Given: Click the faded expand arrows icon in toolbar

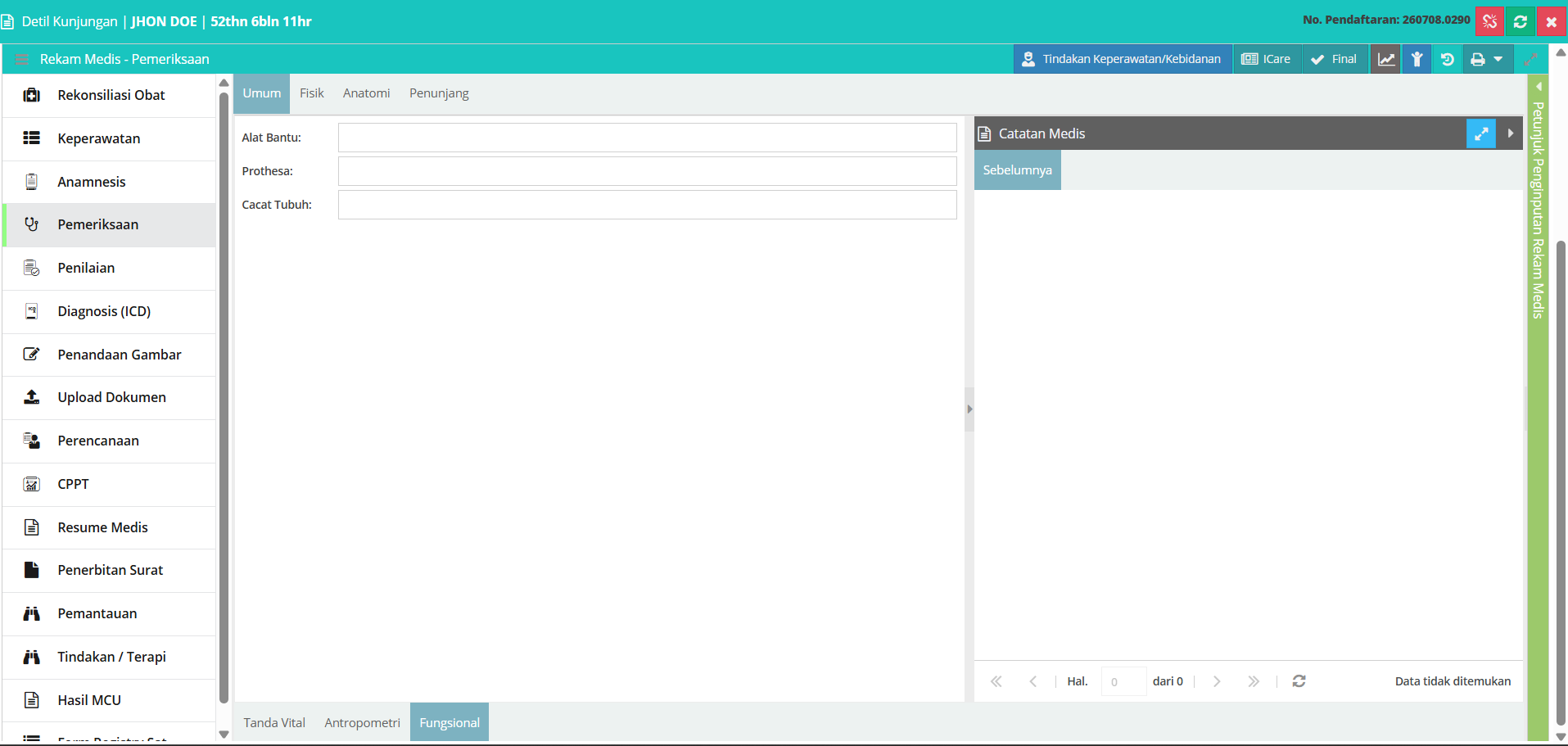Looking at the screenshot, I should [1530, 59].
